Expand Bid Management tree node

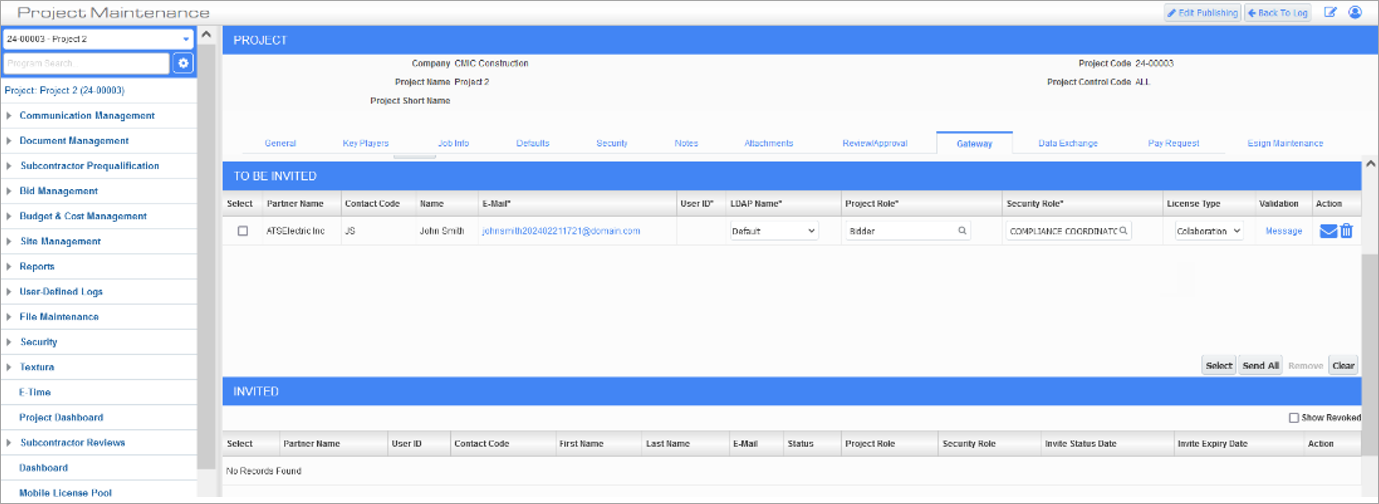point(9,191)
